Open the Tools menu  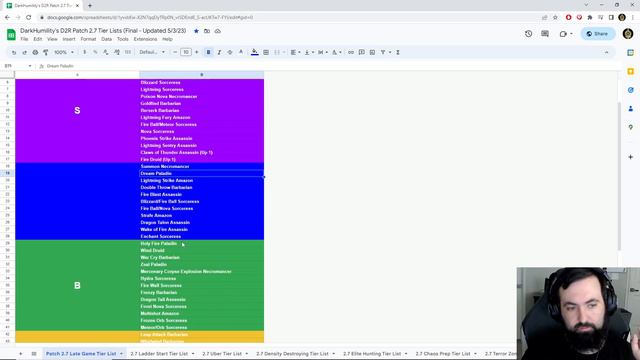click(x=122, y=39)
